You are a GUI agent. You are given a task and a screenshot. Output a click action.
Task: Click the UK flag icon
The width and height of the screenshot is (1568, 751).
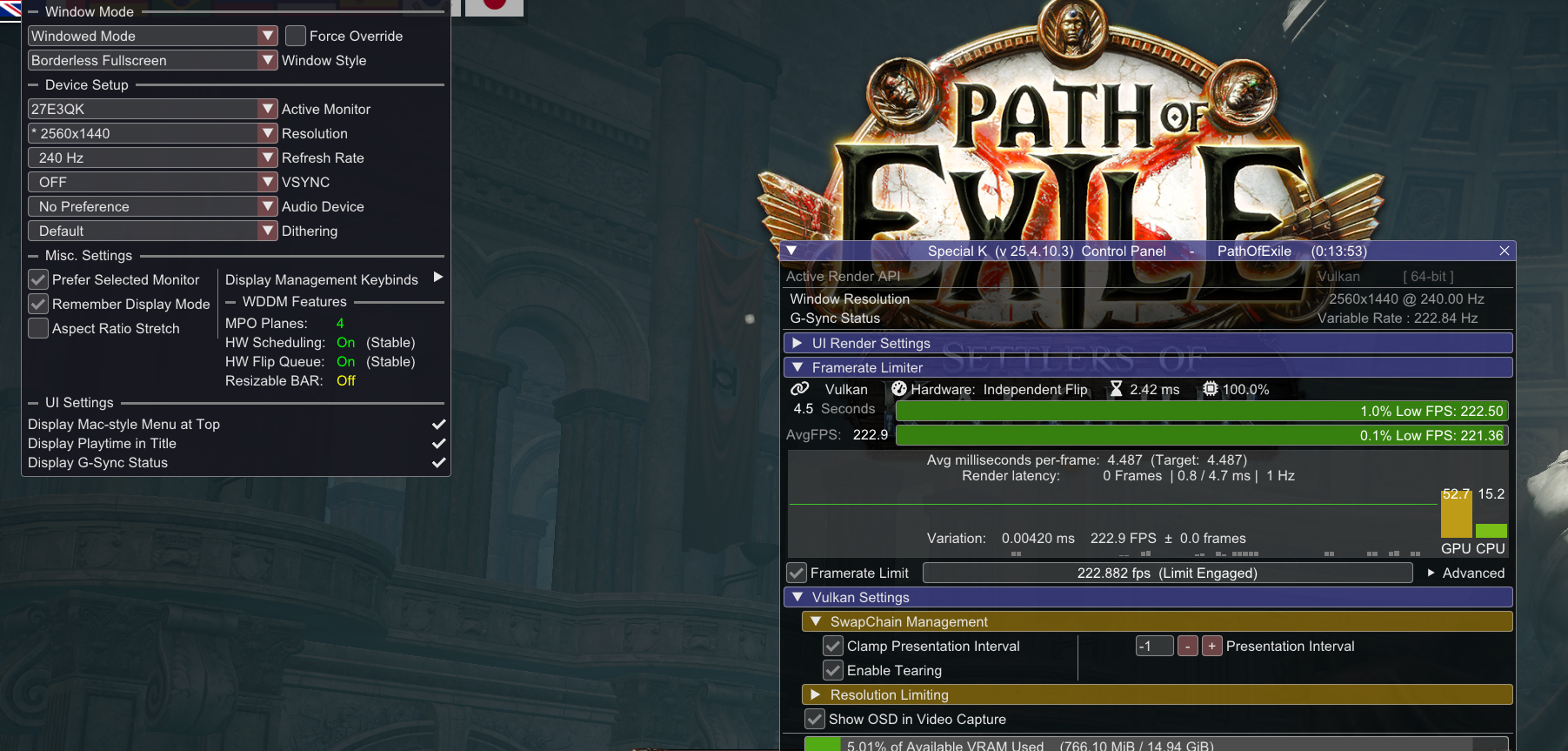[x=10, y=10]
